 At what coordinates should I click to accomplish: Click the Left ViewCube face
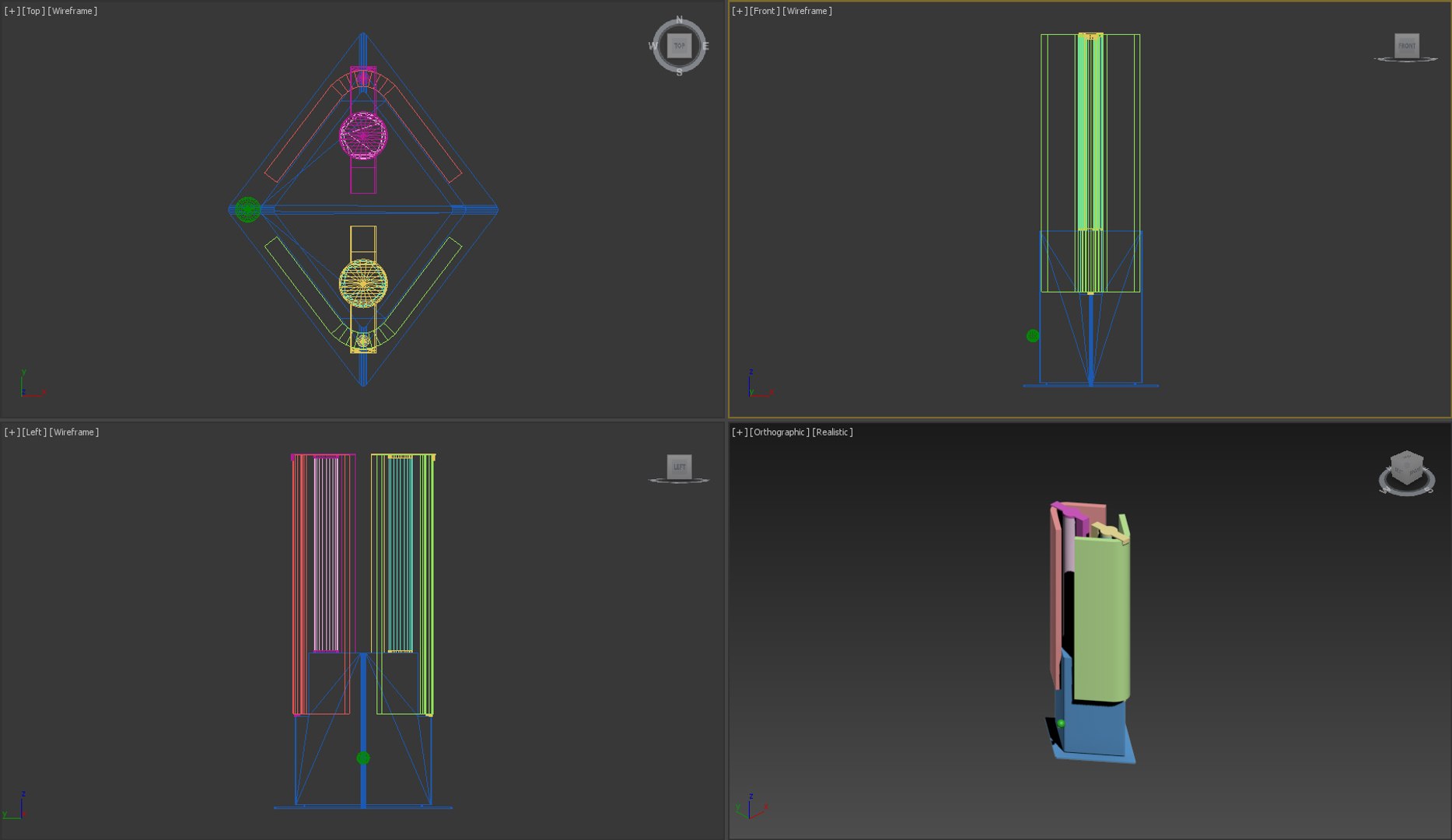coord(679,467)
